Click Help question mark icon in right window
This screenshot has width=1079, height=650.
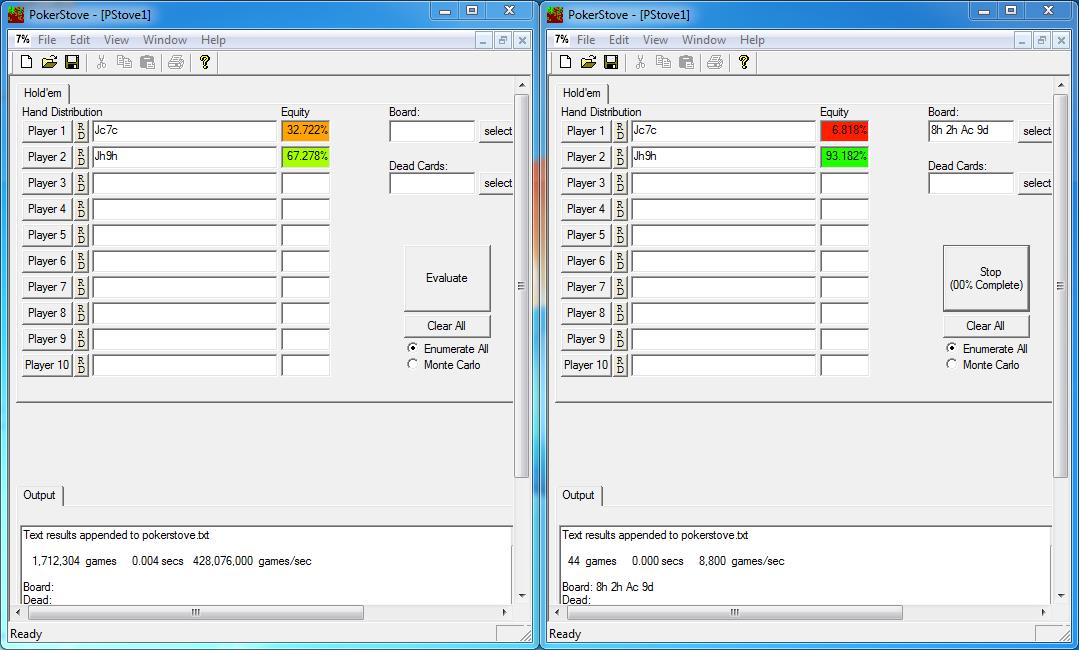(x=744, y=62)
